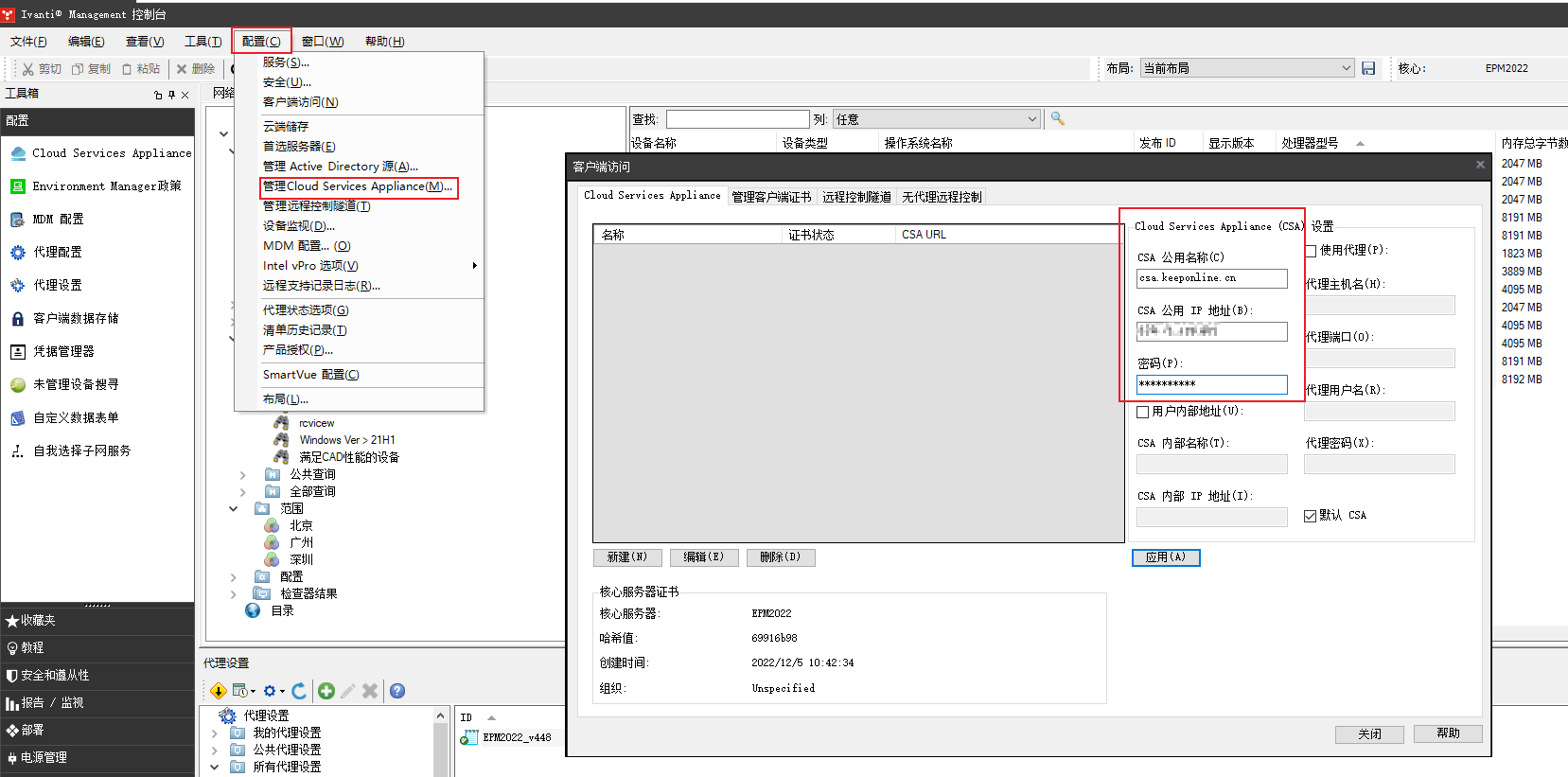This screenshot has width=1568, height=777.
Task: Click the 新建(N) button
Action: pos(627,557)
